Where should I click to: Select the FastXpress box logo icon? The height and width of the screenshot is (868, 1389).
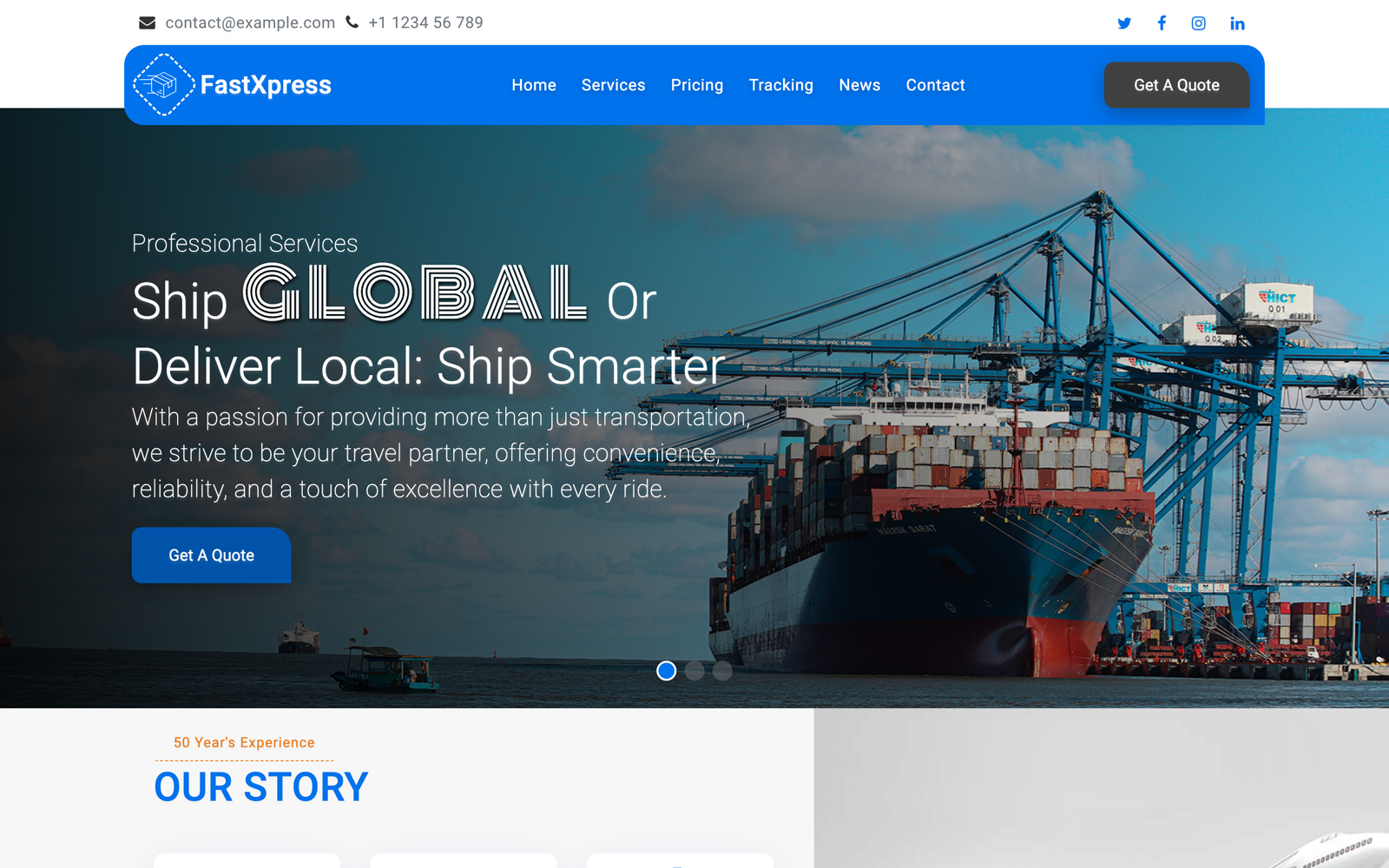163,84
